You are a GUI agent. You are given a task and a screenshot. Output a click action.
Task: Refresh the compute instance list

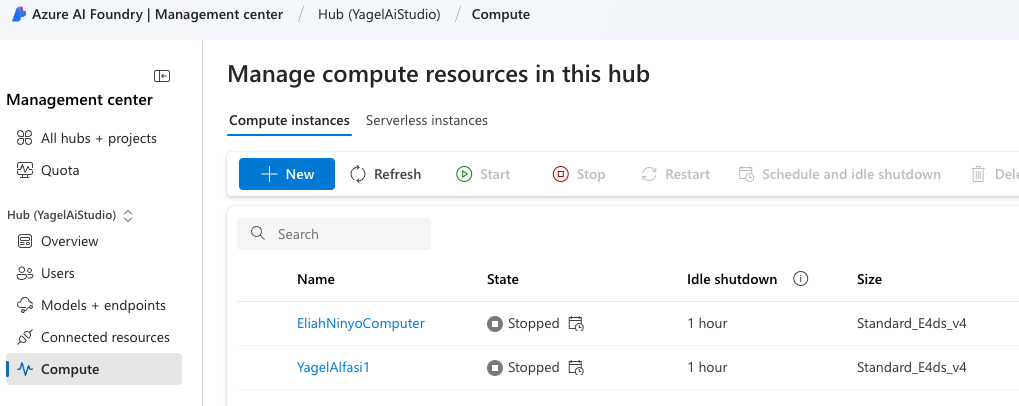(x=385, y=174)
